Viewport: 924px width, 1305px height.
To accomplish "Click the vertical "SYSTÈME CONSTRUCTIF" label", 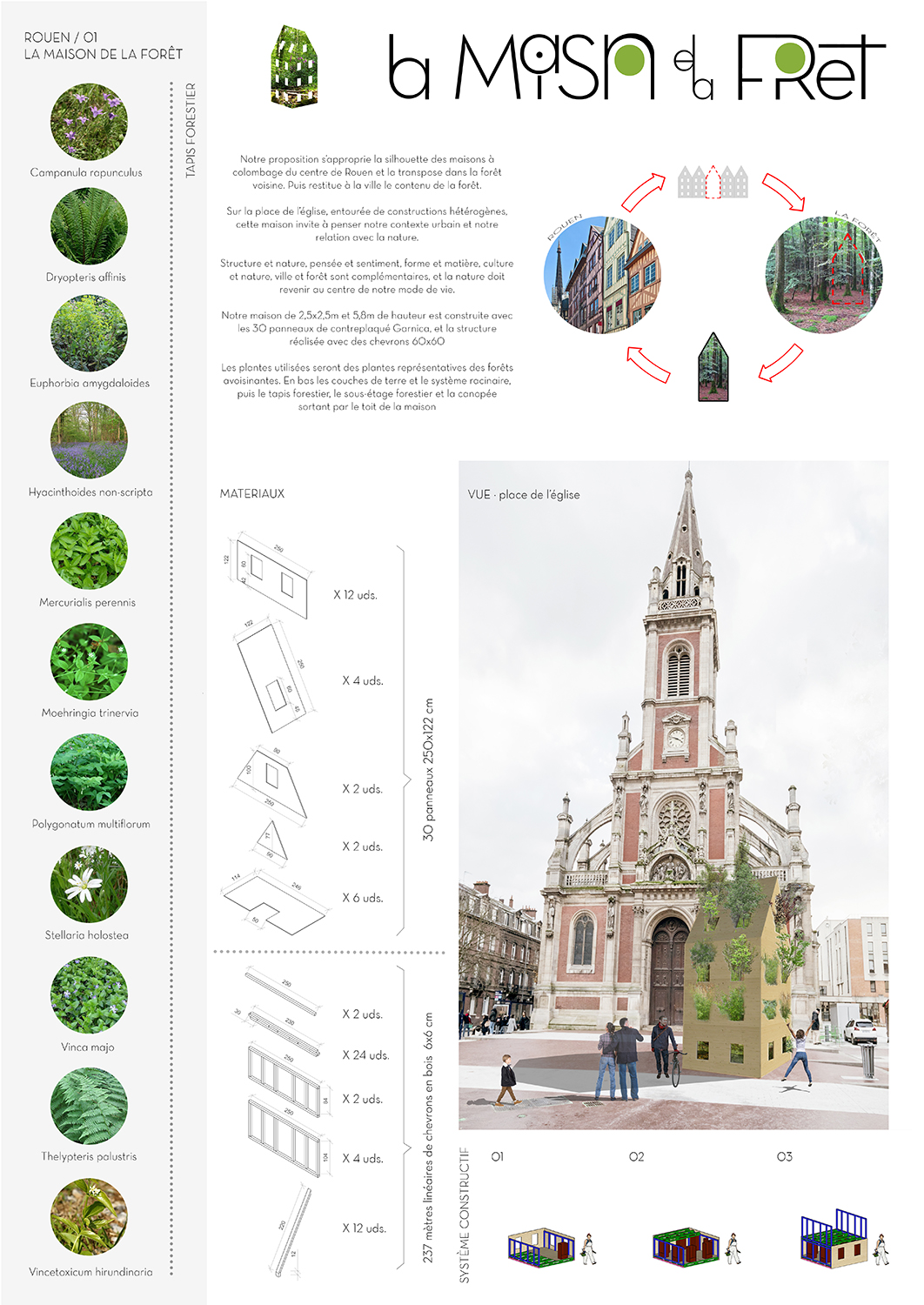I will point(465,1215).
